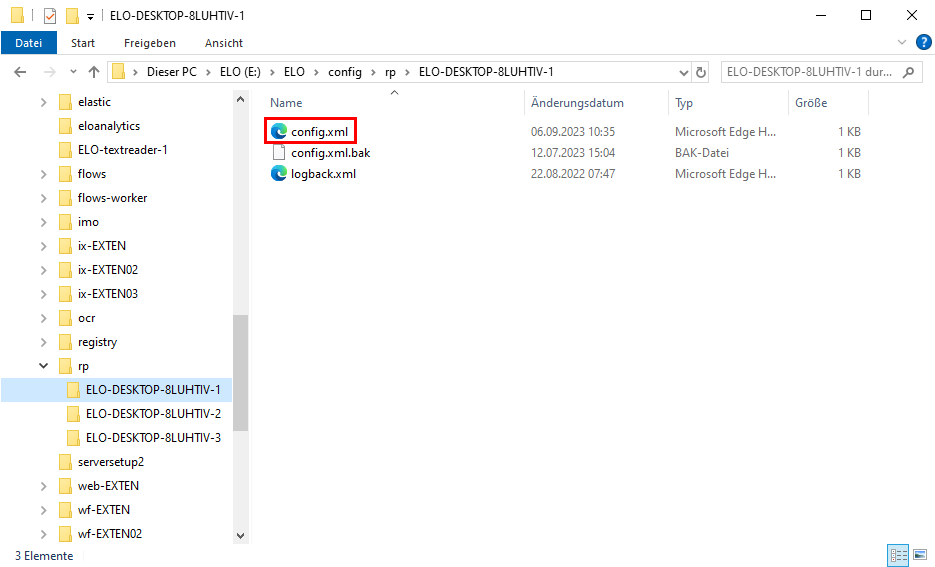The width and height of the screenshot is (935, 567).
Task: Click the Edge icon of config.xml
Action: point(278,131)
